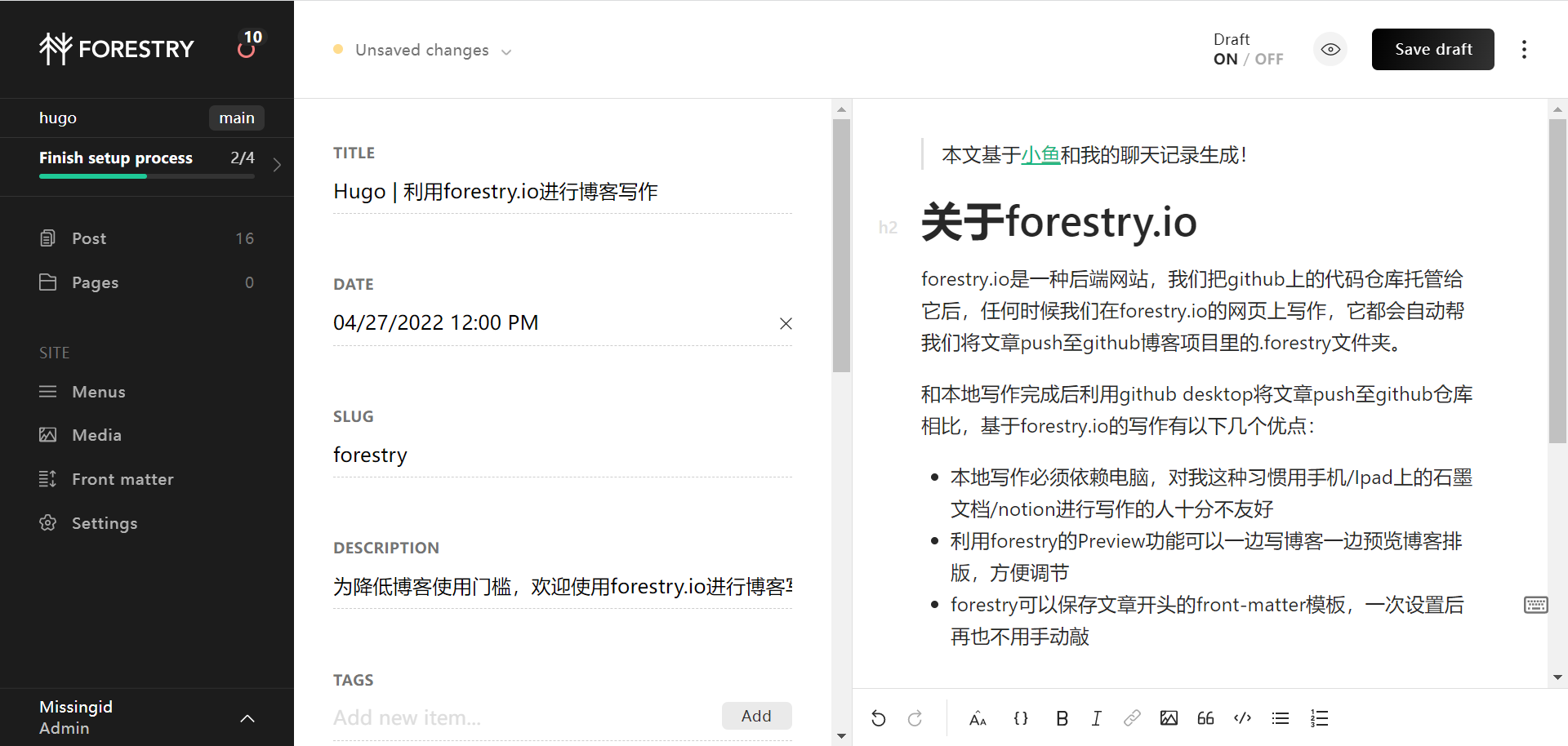Insert a code block with the code icon
This screenshot has height=746, width=1568.
(1242, 718)
